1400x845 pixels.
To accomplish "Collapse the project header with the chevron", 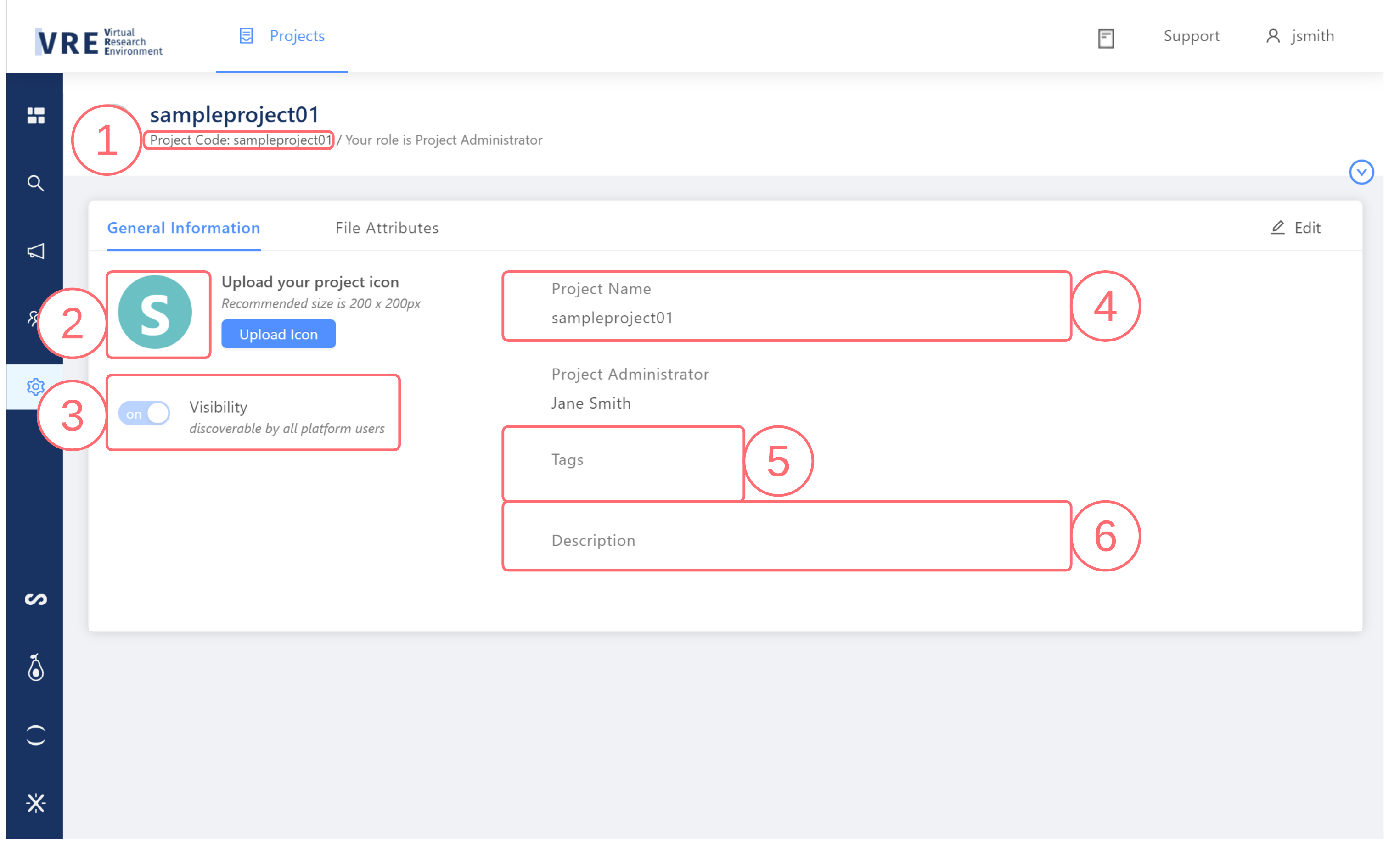I will tap(1361, 173).
